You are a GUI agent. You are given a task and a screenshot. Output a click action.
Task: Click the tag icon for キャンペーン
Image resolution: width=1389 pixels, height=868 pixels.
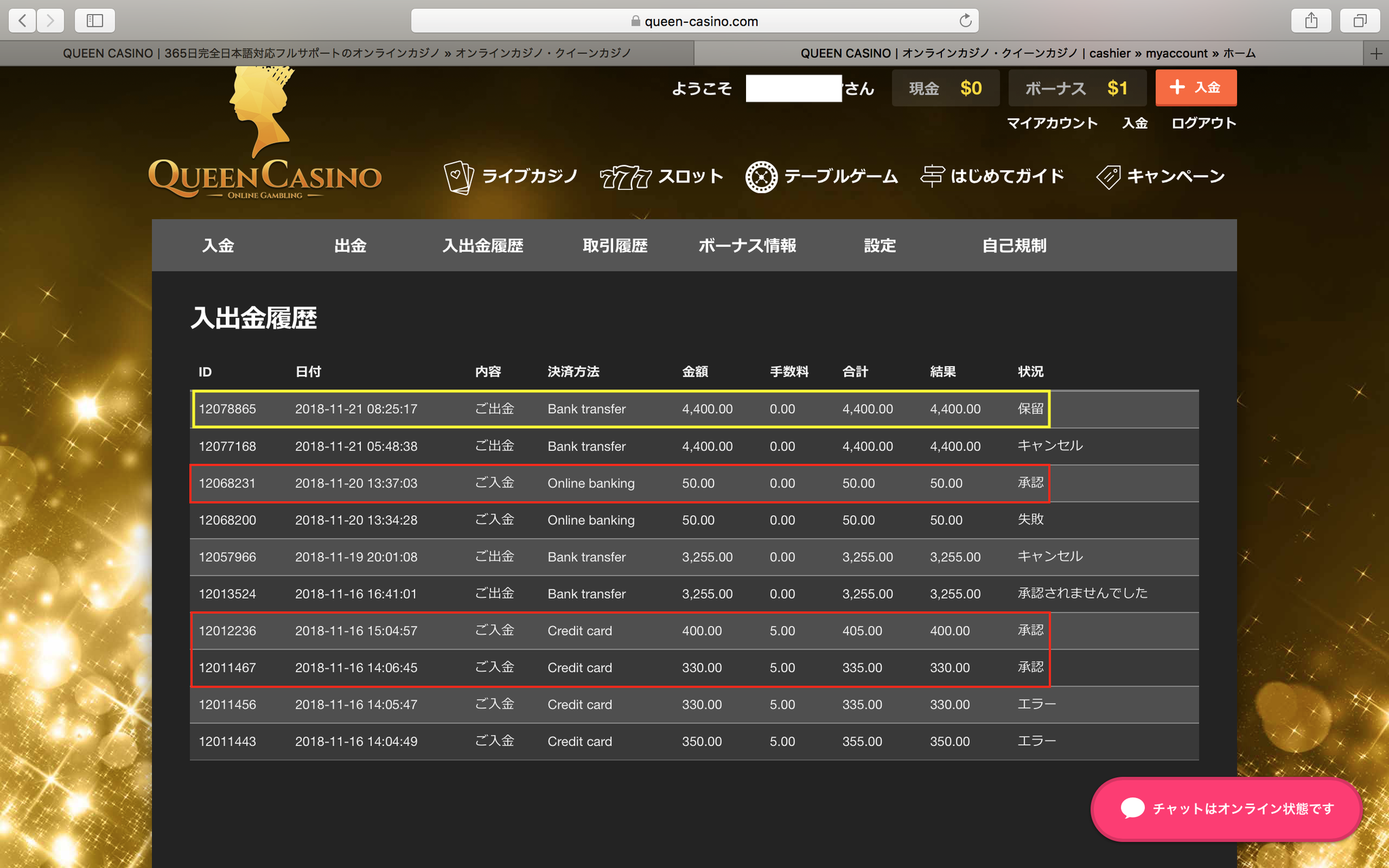[1108, 177]
